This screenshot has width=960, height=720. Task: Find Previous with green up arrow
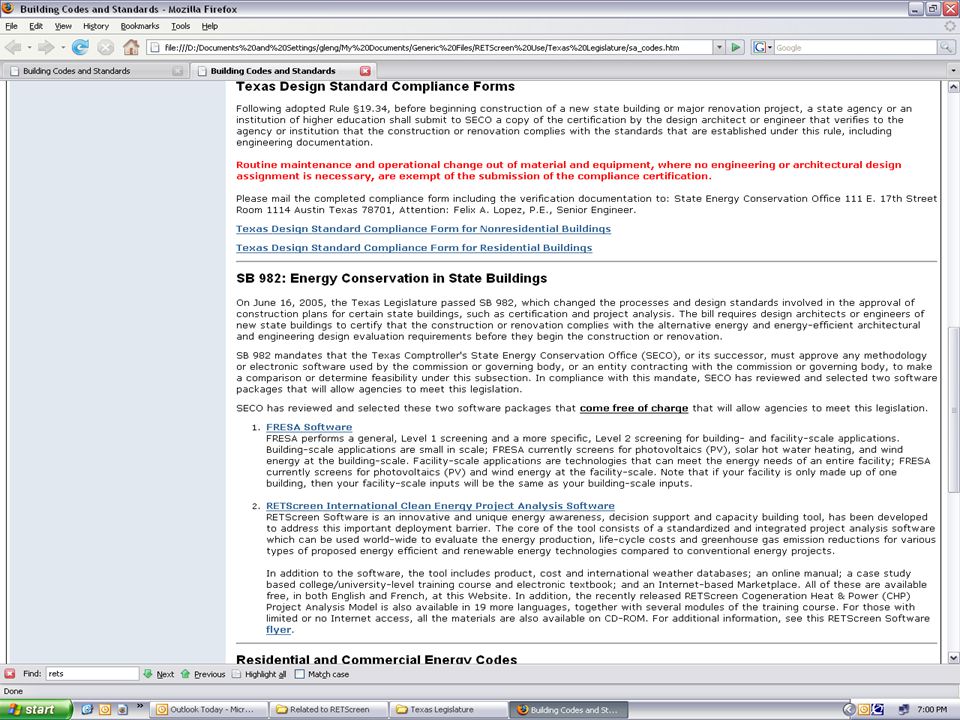point(186,673)
